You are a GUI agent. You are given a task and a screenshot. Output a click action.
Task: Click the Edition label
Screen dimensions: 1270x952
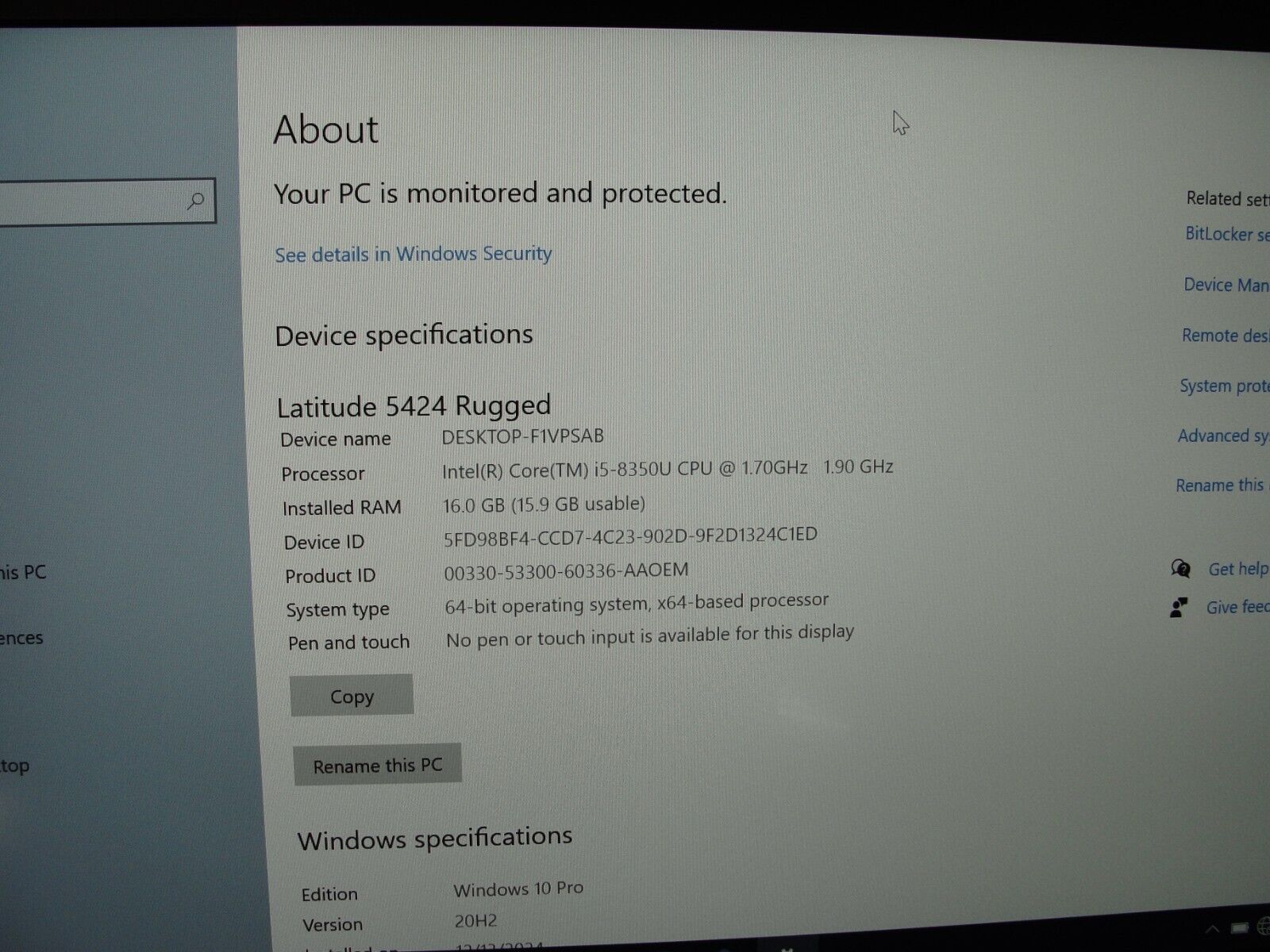tap(329, 894)
